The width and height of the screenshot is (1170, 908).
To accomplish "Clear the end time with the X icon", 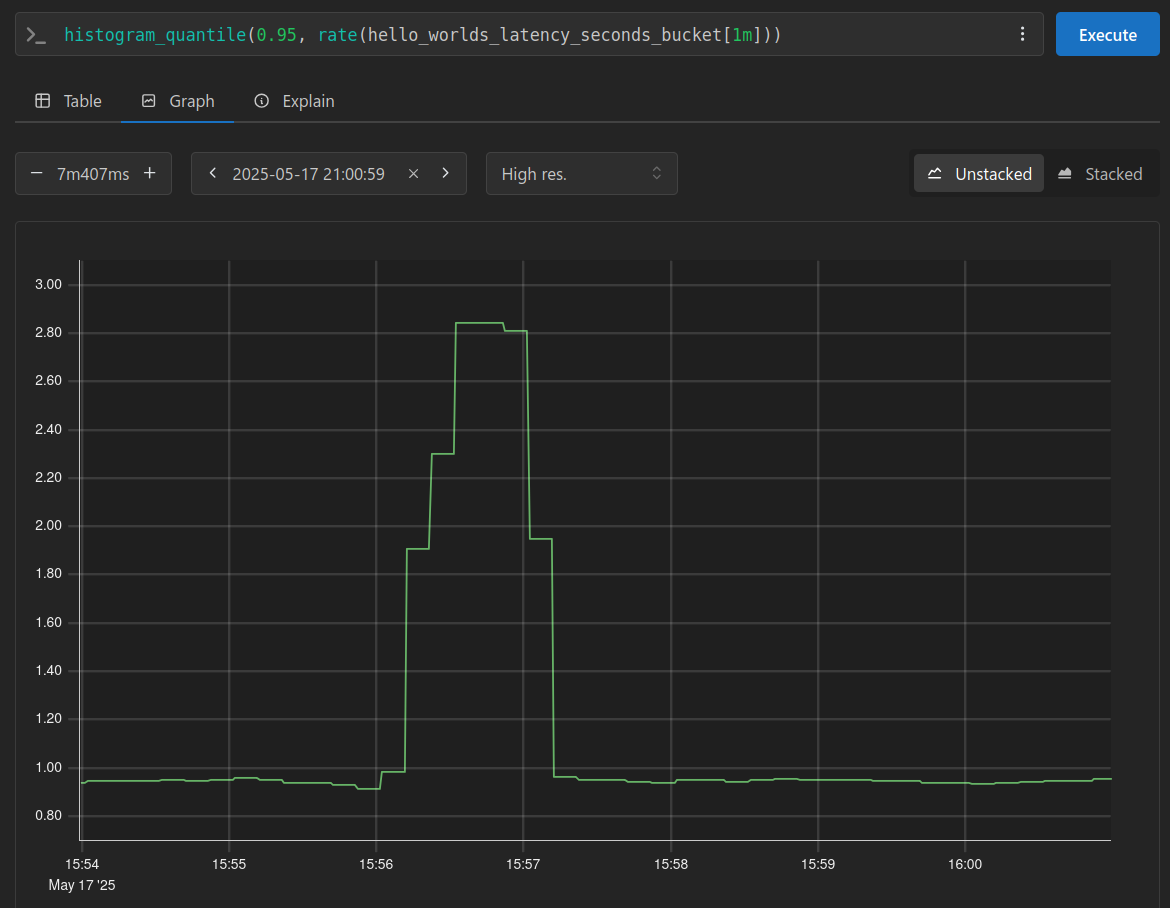I will click(413, 174).
